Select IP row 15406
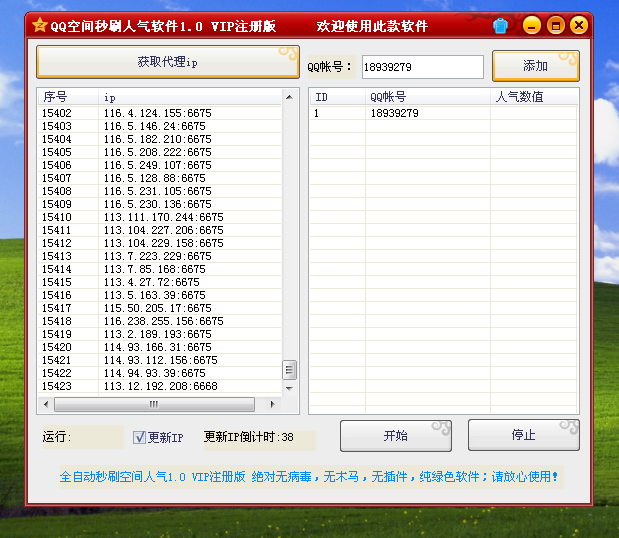The height and width of the screenshot is (538, 619). tap(159, 165)
